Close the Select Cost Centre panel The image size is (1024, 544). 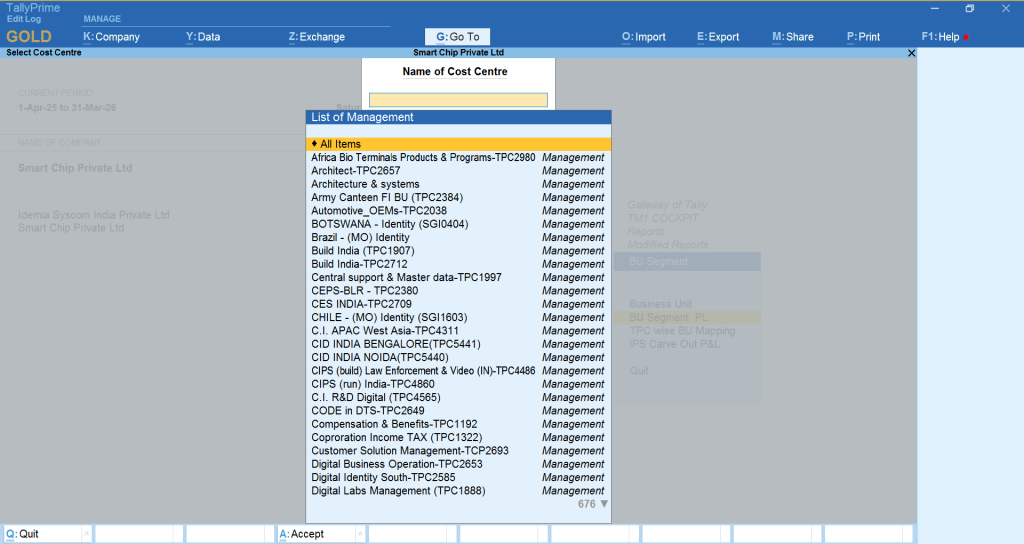(910, 53)
